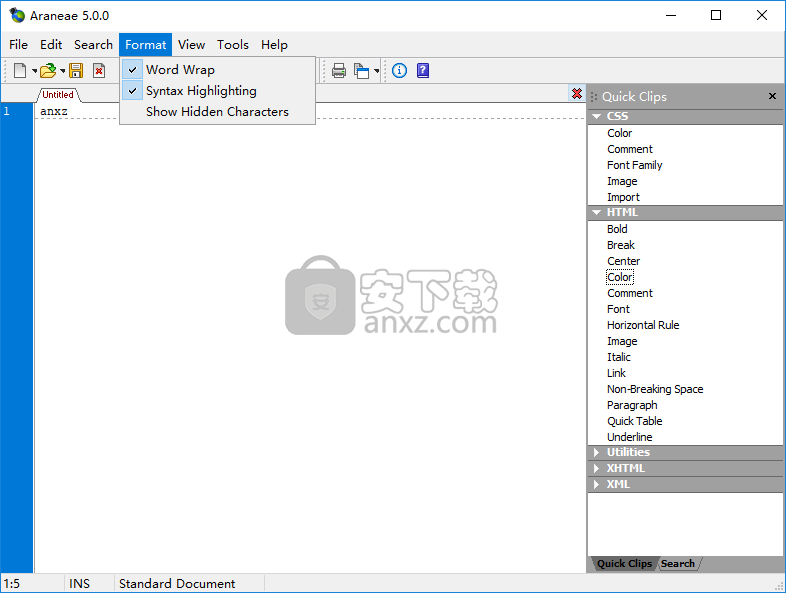Image resolution: width=786 pixels, height=593 pixels.
Task: Open the New document dropdown arrow
Action: click(x=35, y=71)
